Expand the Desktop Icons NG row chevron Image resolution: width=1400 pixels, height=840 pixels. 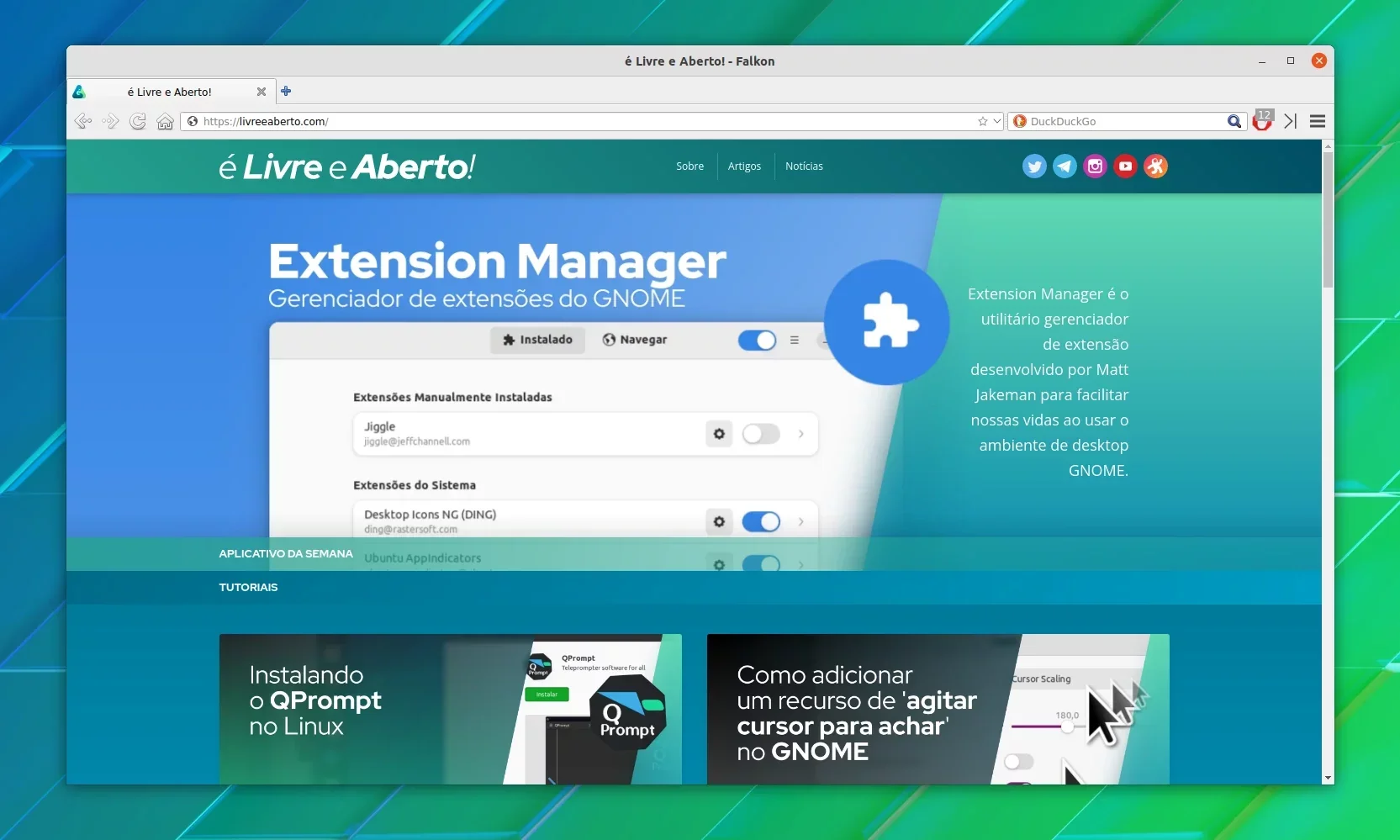click(x=801, y=521)
